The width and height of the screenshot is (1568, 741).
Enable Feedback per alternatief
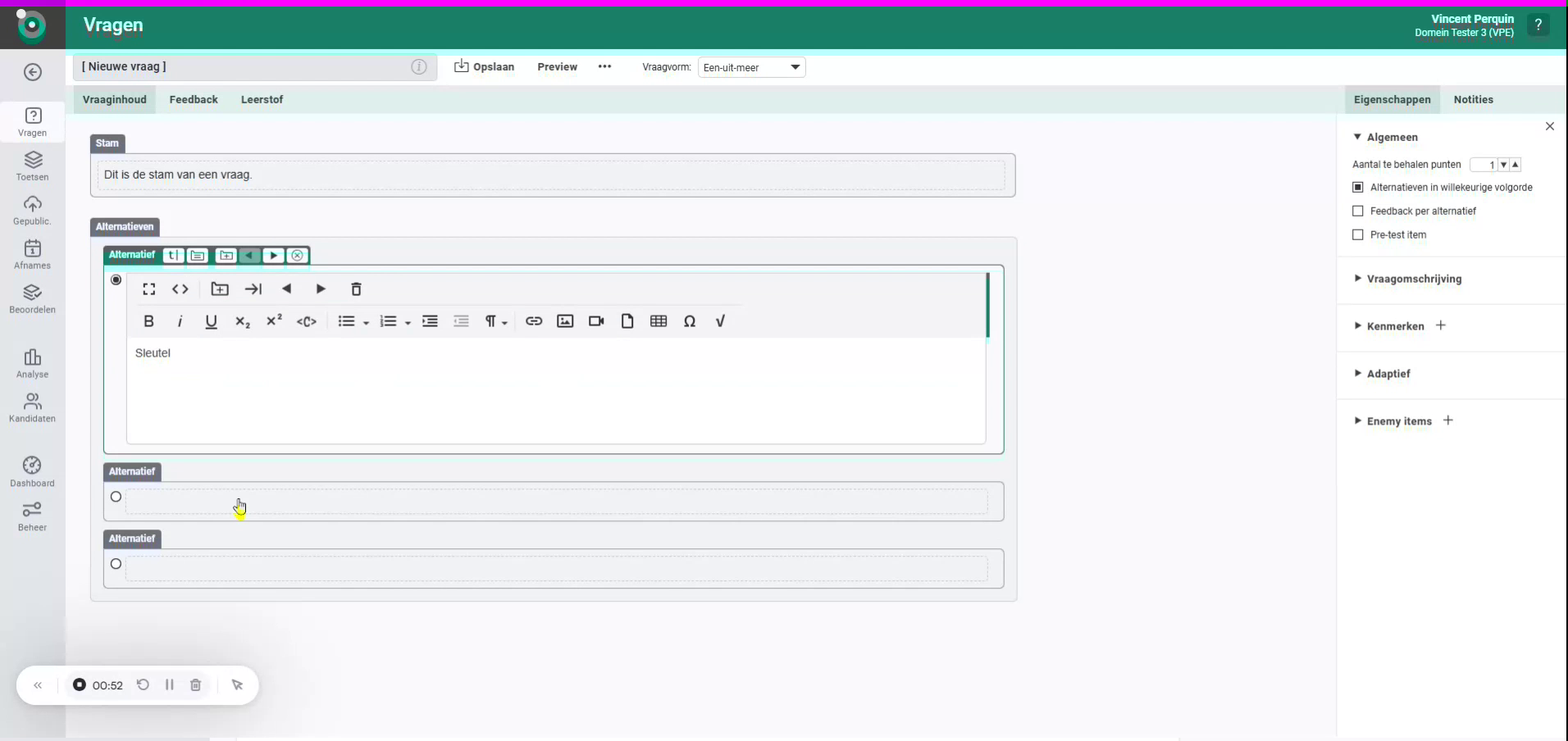[x=1357, y=211]
